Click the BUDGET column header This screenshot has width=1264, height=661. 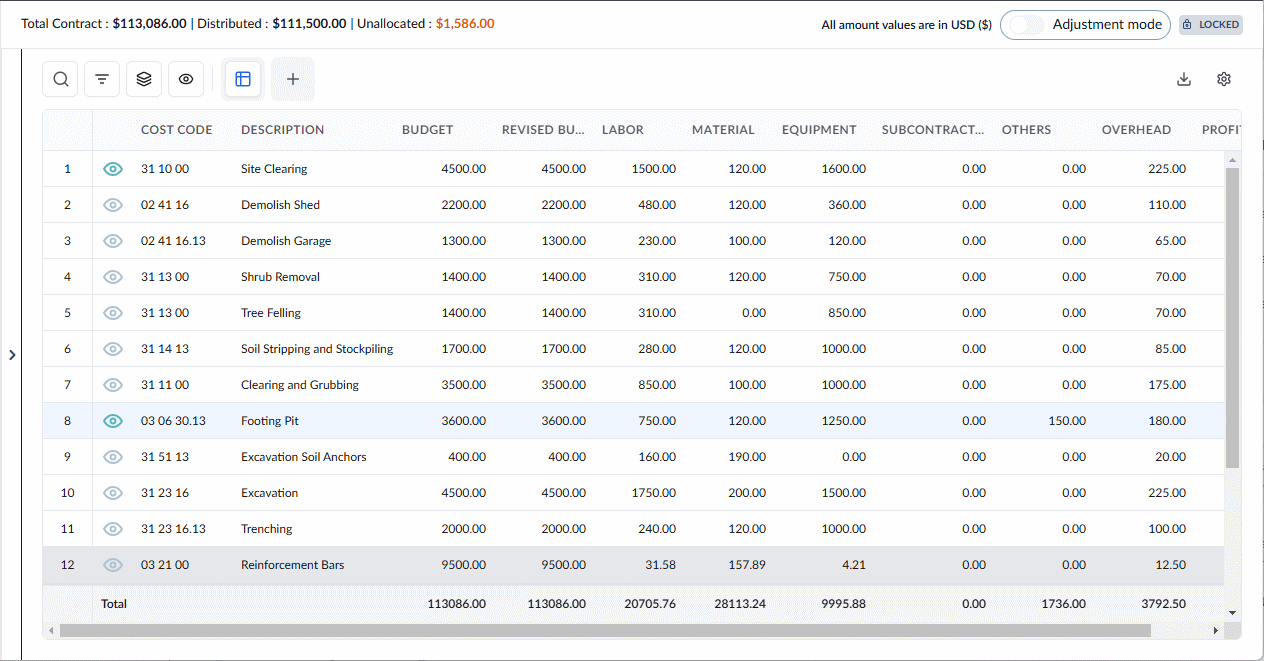428,130
